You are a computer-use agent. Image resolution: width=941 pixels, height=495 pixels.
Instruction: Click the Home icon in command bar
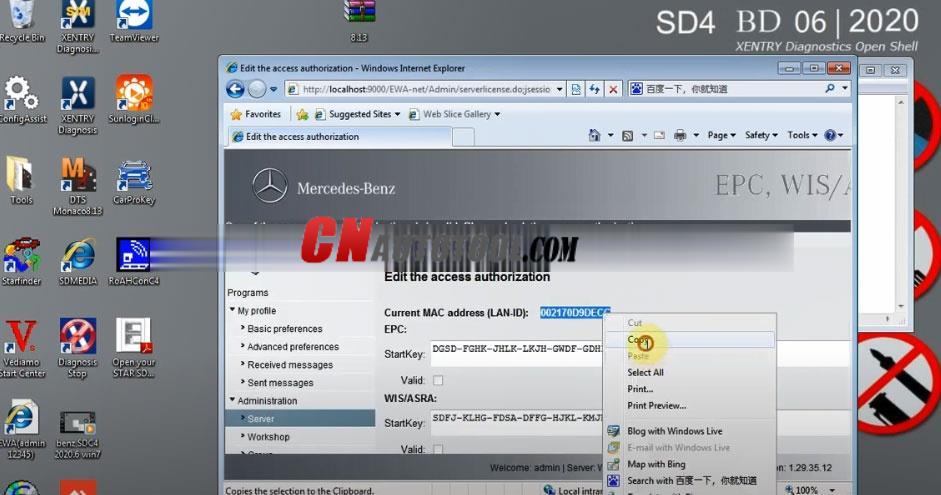(594, 136)
